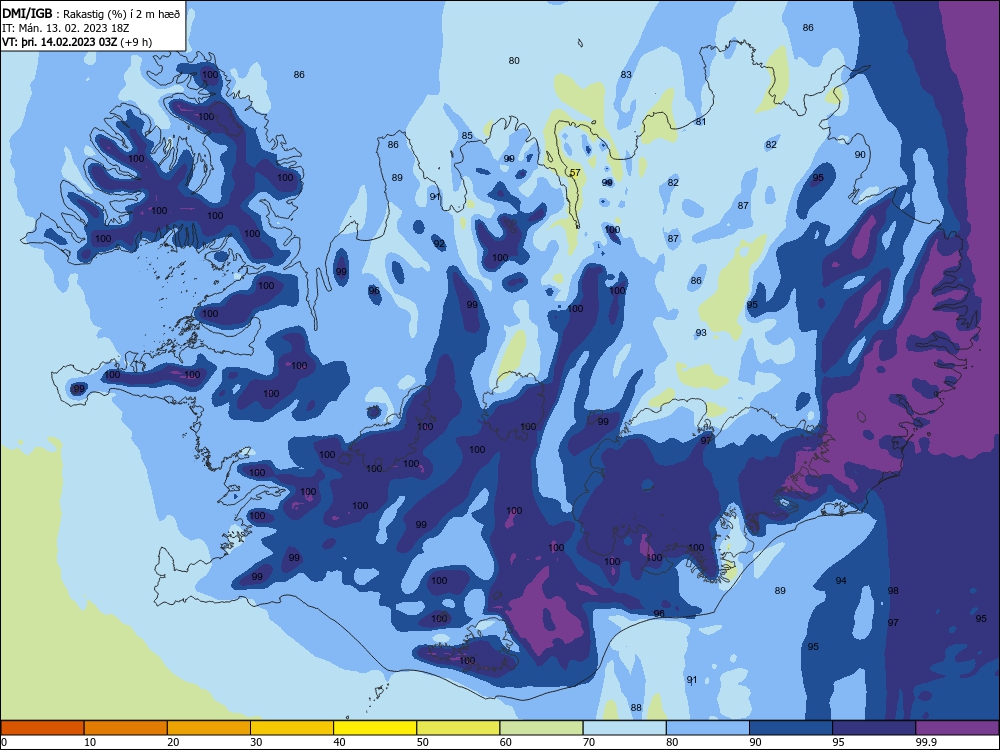The width and height of the screenshot is (1000, 750).
Task: Click the orange 10–20 legend swatch
Action: point(126,728)
